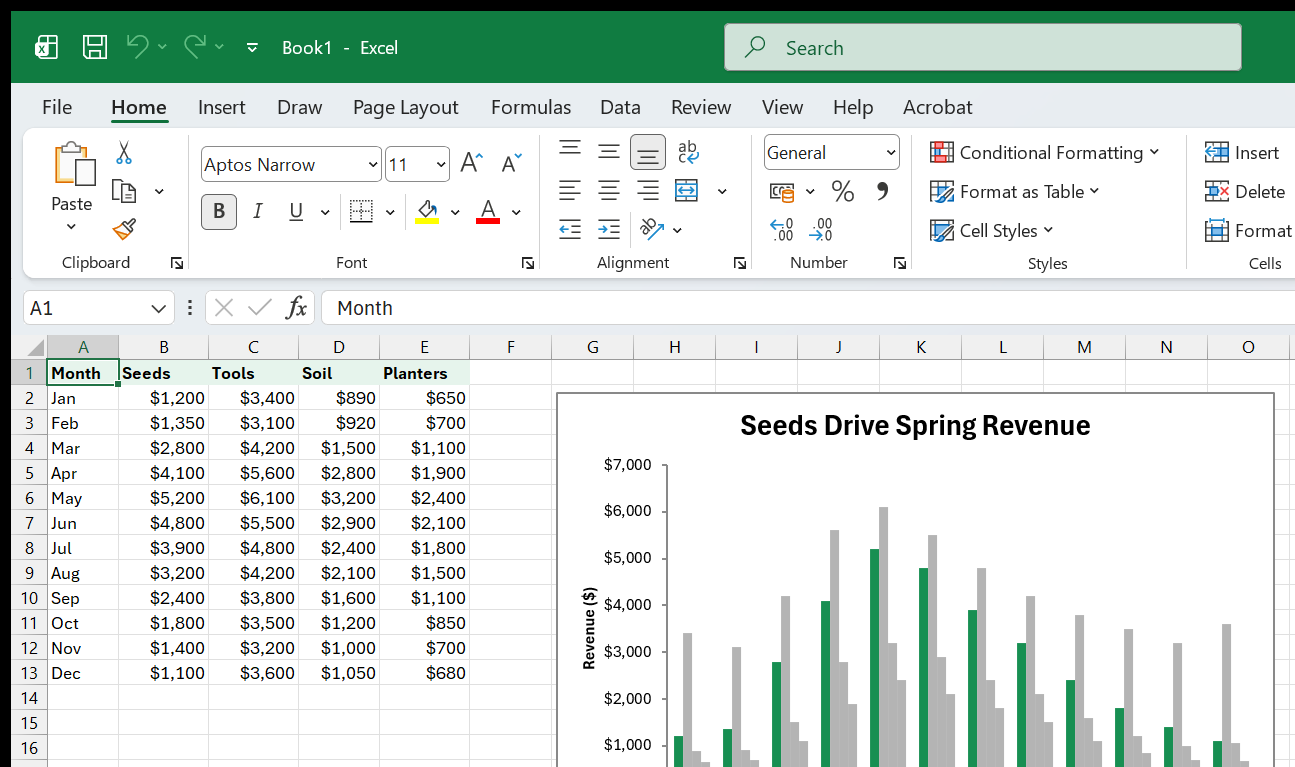Switch to the Insert tab
Image resolution: width=1295 pixels, height=767 pixels.
coord(221,107)
